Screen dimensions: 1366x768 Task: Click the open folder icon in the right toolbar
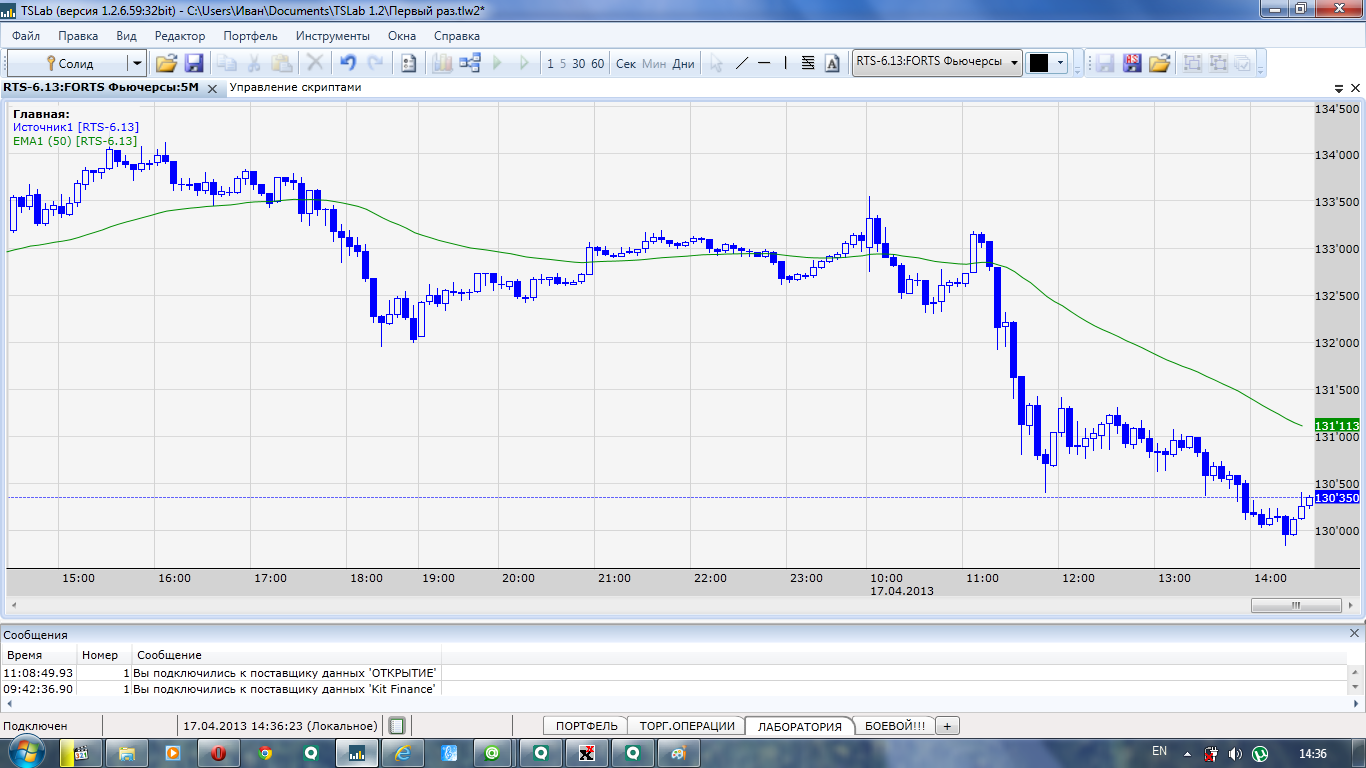[1159, 63]
